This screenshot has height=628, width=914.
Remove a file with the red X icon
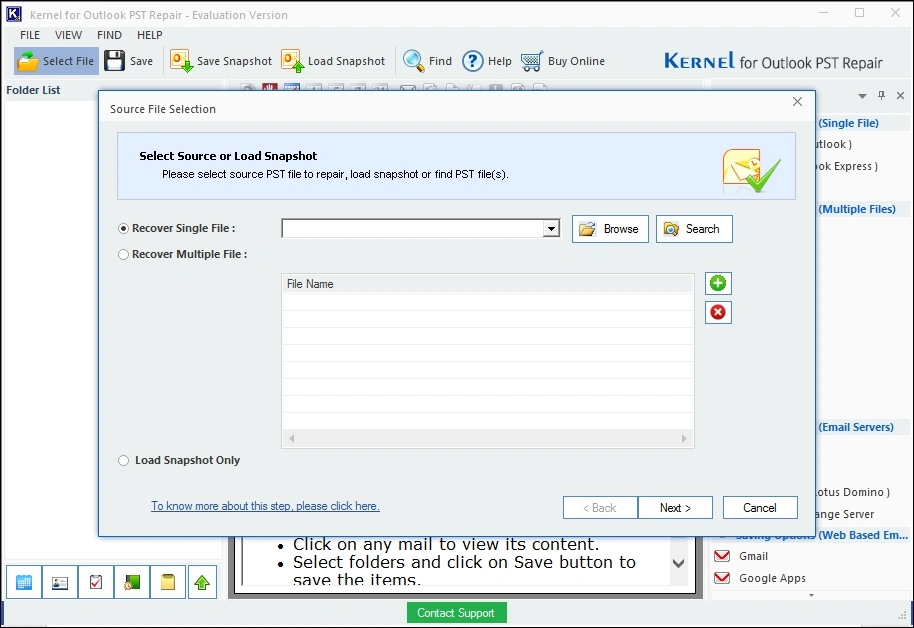coord(718,313)
